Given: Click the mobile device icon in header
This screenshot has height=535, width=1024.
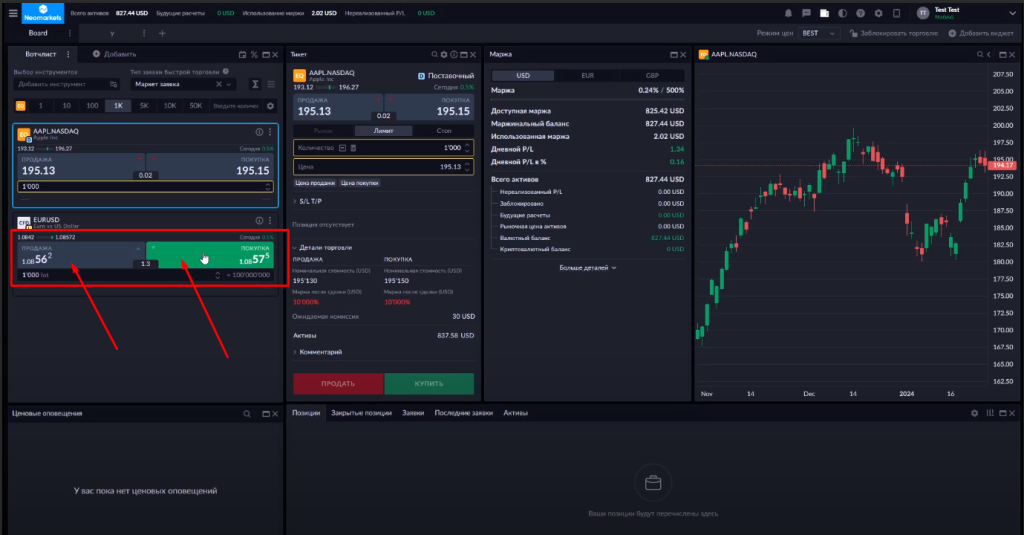Looking at the screenshot, I should [x=897, y=13].
